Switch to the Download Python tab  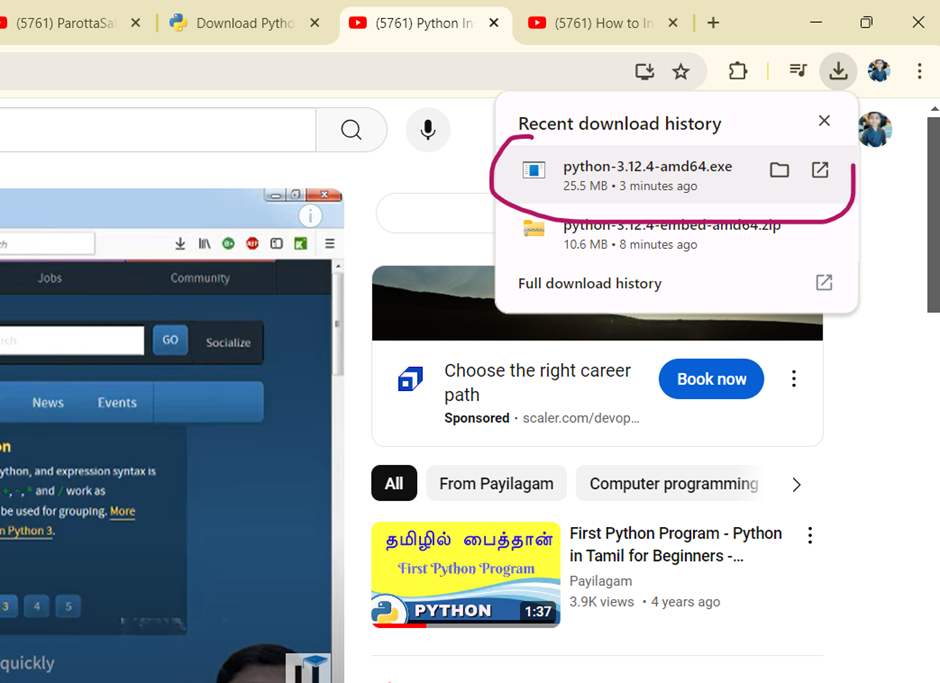pyautogui.click(x=246, y=23)
